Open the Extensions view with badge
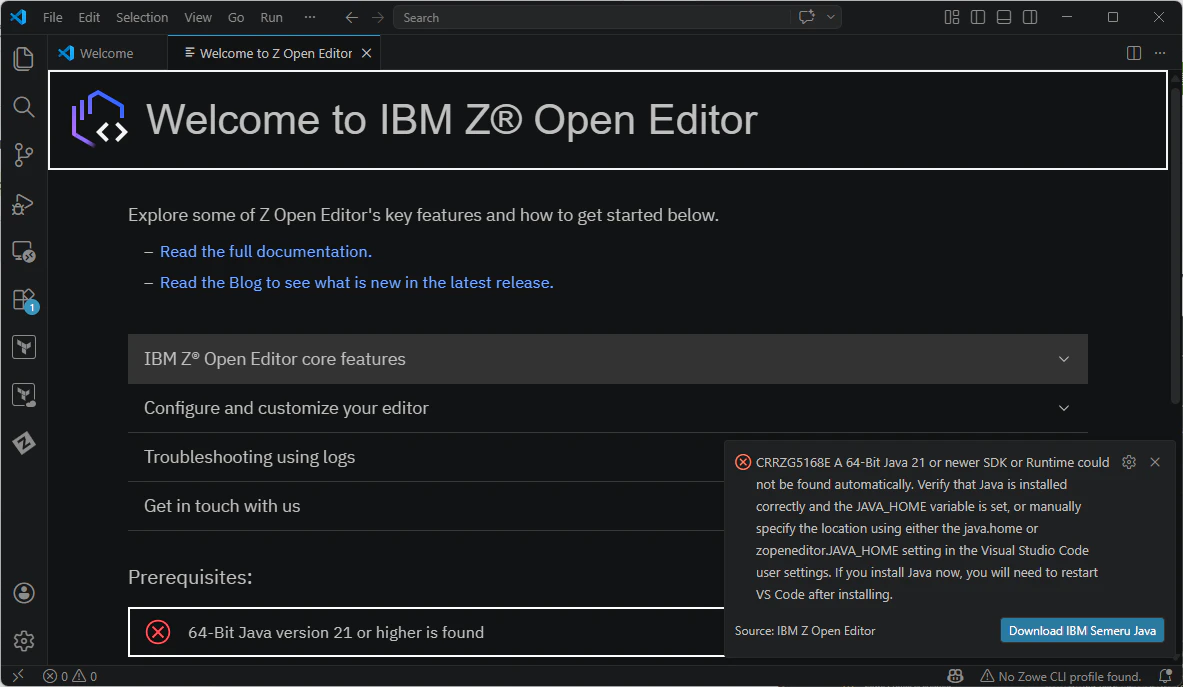 click(x=23, y=300)
